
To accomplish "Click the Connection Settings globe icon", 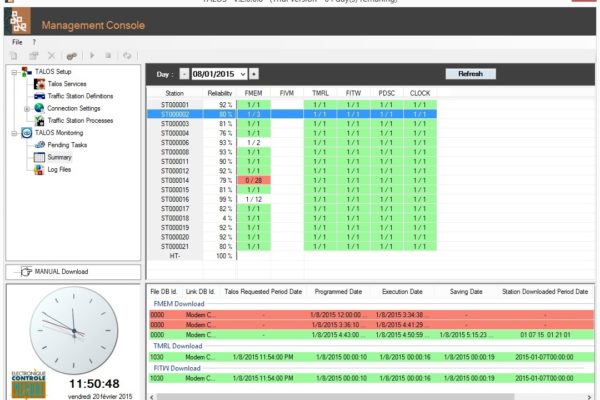I will click(x=39, y=108).
